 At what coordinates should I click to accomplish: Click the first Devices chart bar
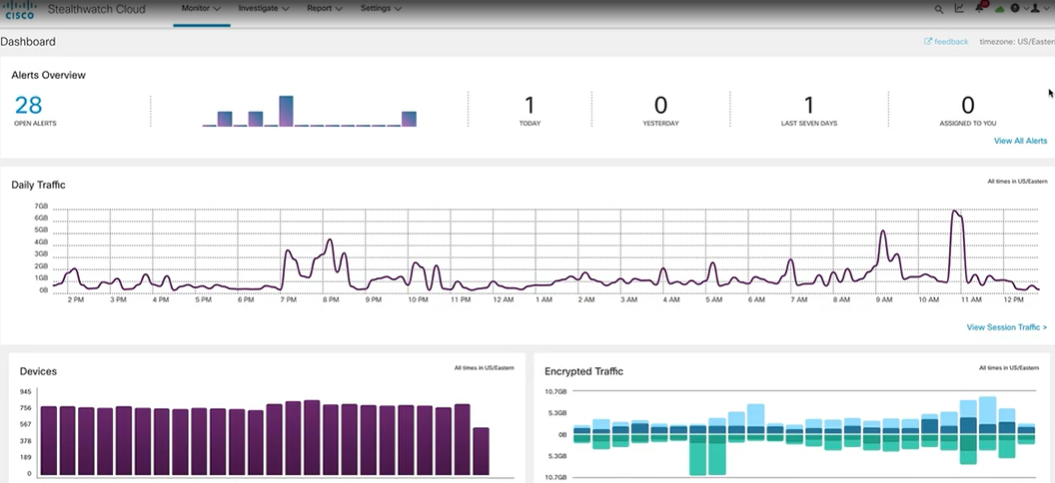click(x=48, y=441)
